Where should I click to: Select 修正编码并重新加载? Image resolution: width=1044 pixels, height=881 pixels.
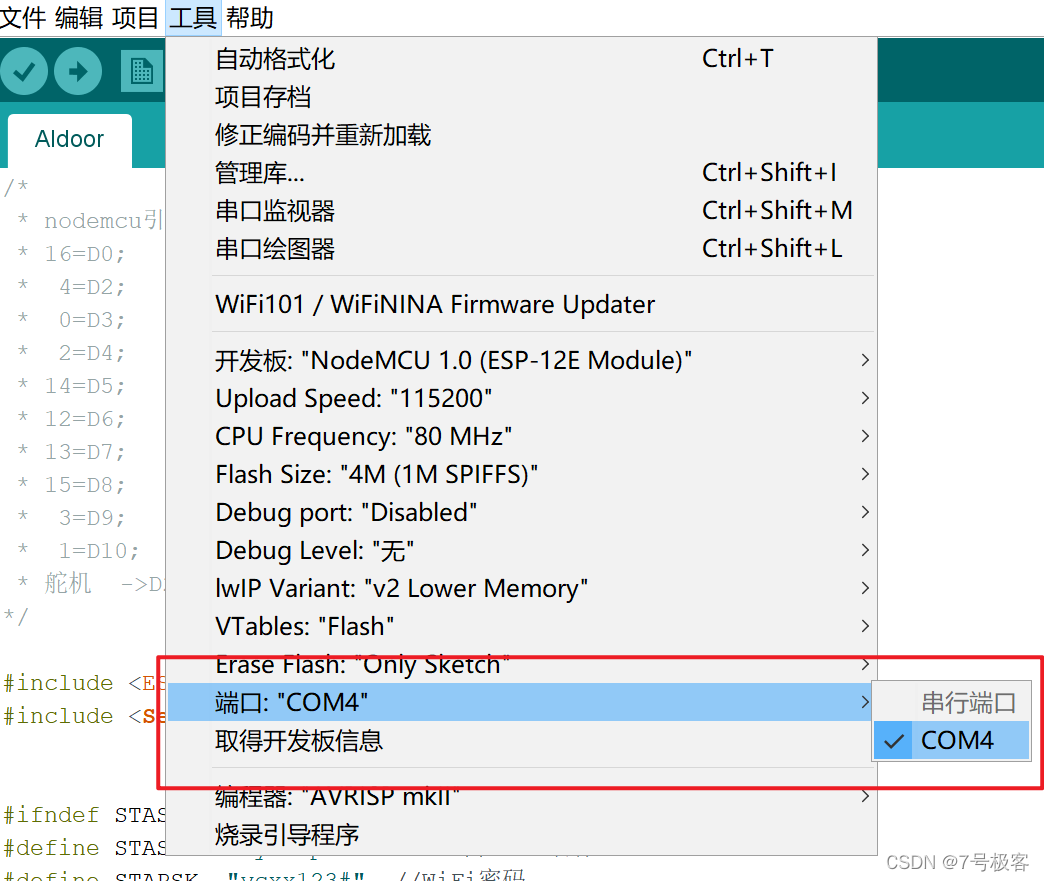(521, 135)
